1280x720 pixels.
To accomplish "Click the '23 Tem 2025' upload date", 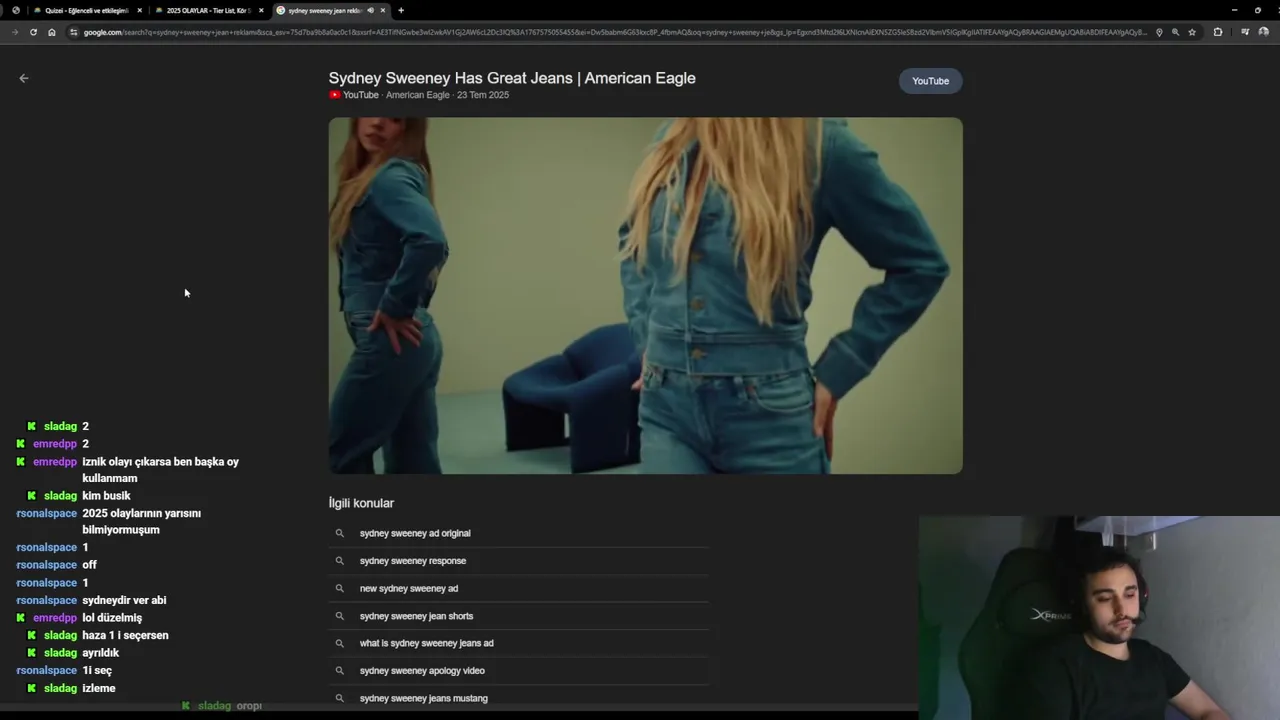I will [483, 95].
